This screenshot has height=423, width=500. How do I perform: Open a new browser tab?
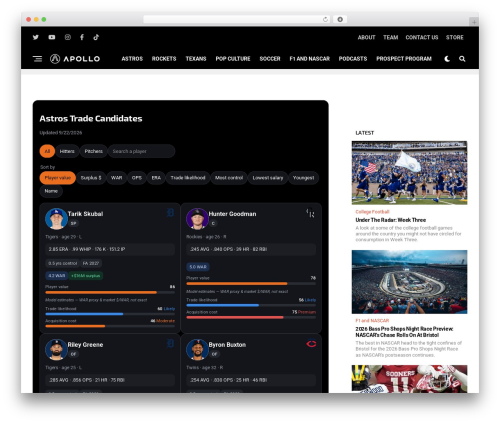click(474, 22)
